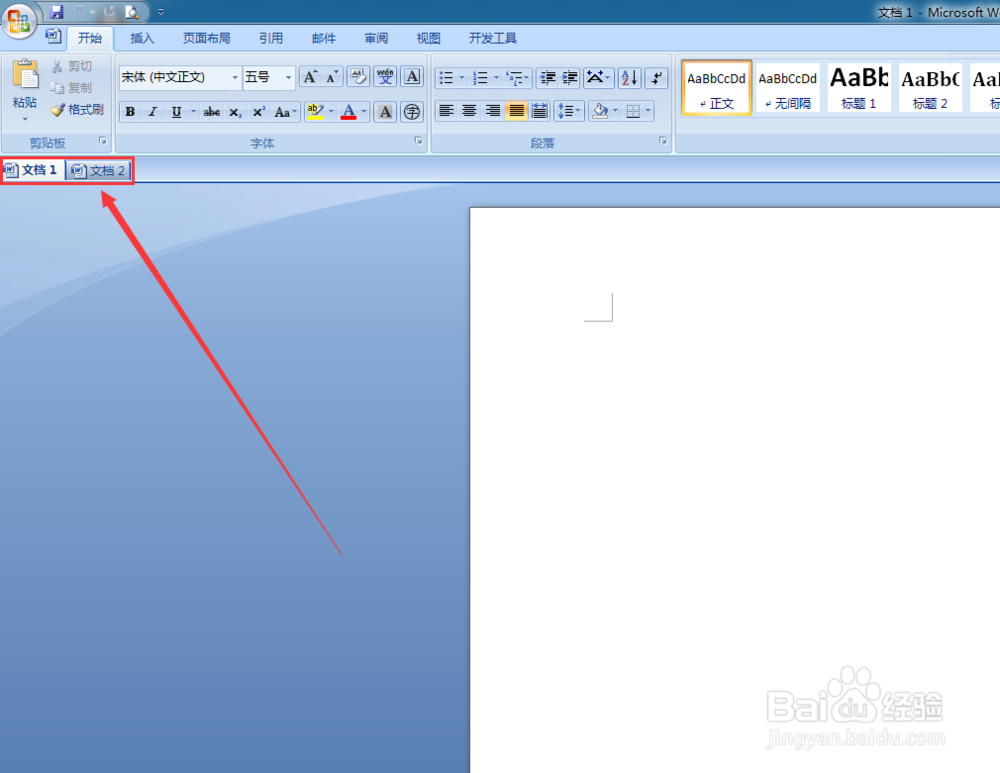
Task: Activate 格式刷 format painter
Action: click(x=78, y=110)
